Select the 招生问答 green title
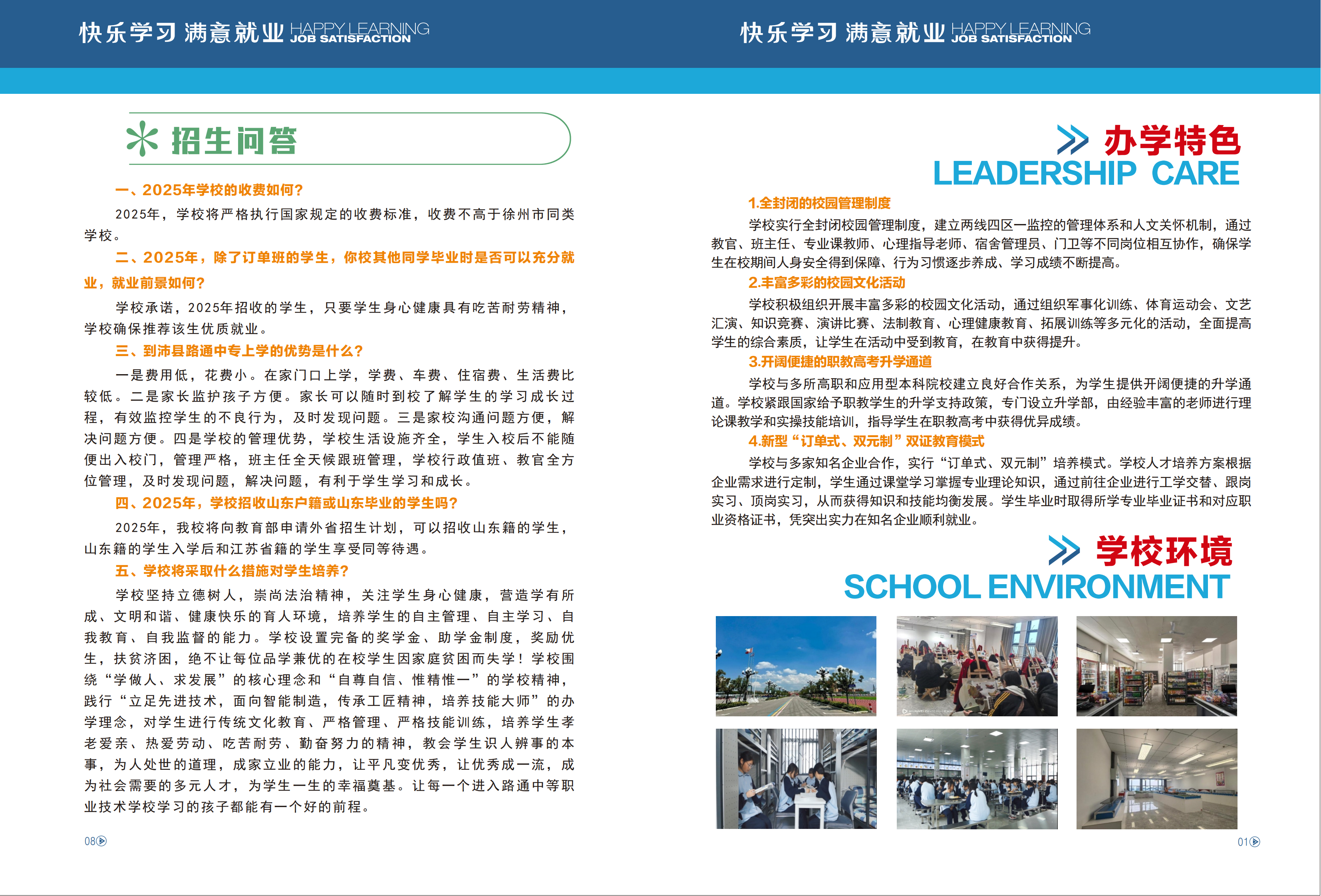 (234, 140)
